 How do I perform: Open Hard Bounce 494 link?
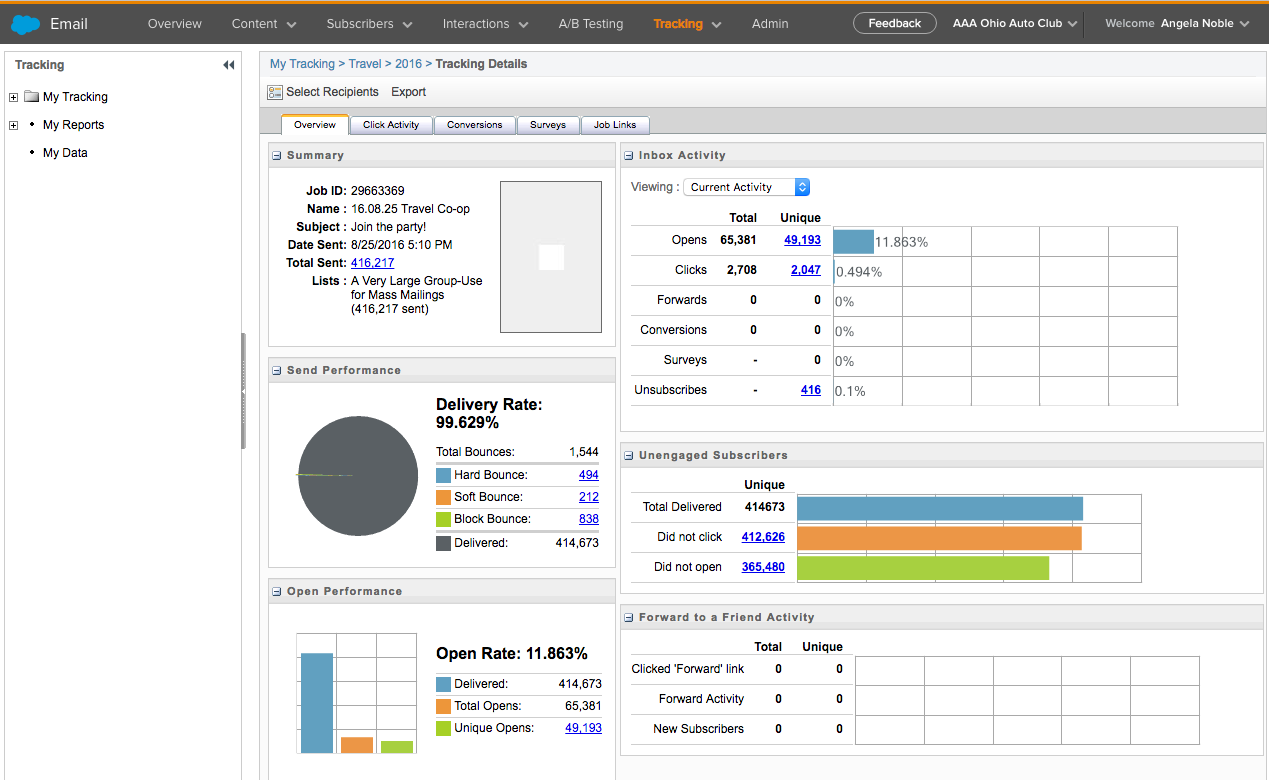click(588, 475)
